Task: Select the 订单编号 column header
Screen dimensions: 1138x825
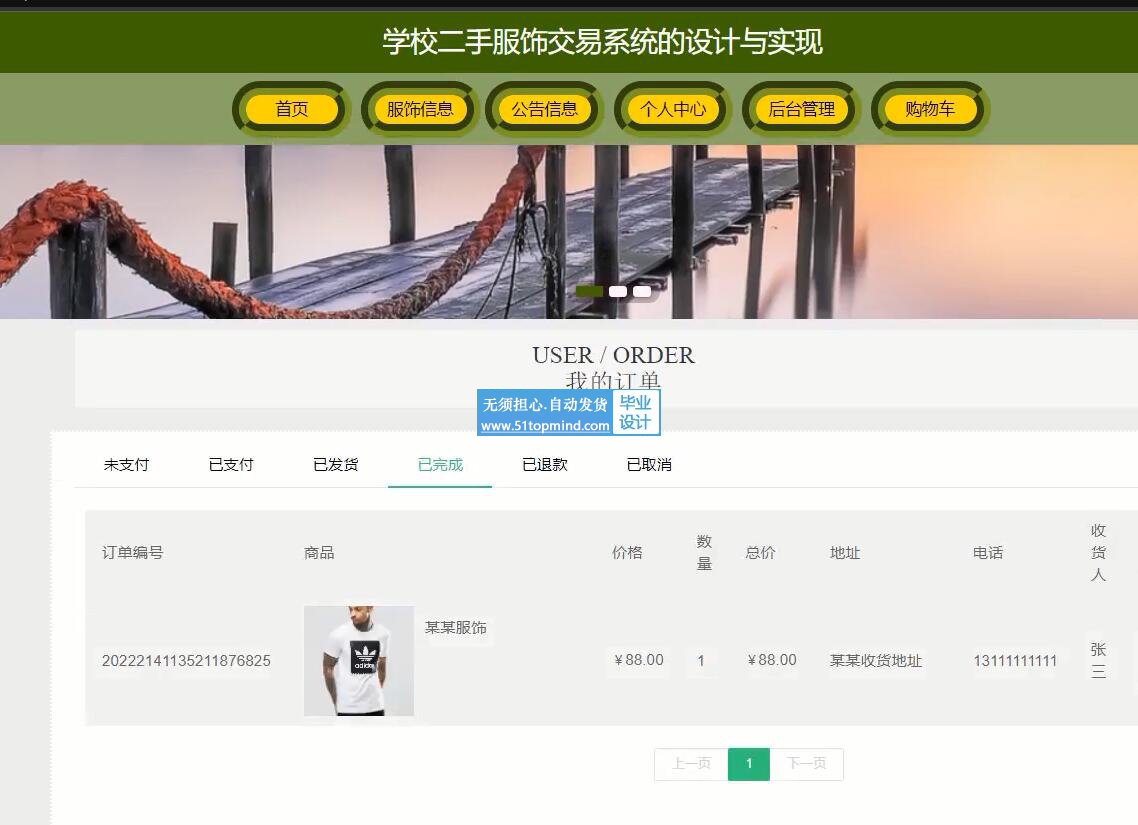Action: click(132, 553)
